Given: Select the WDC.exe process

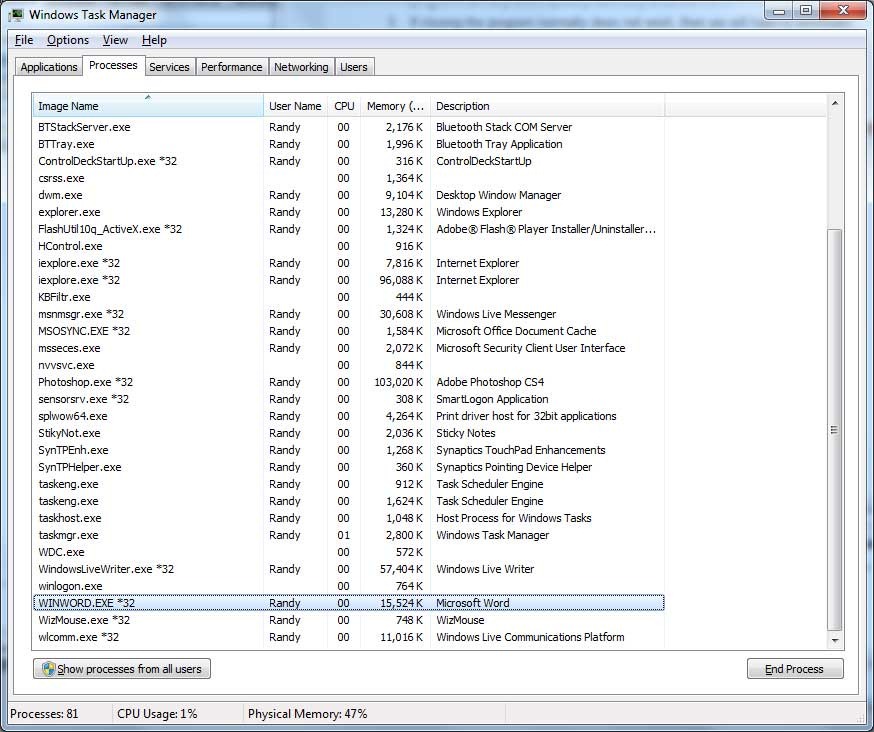Looking at the screenshot, I should tap(348, 552).
